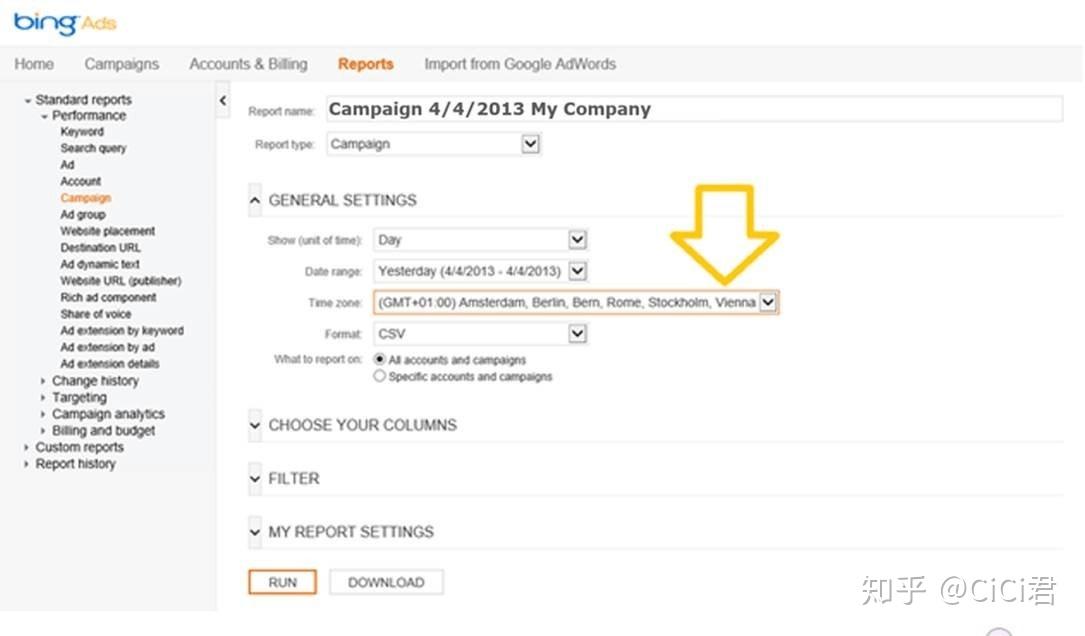Open the Report type dropdown
The image size is (1085, 636).
(x=530, y=144)
